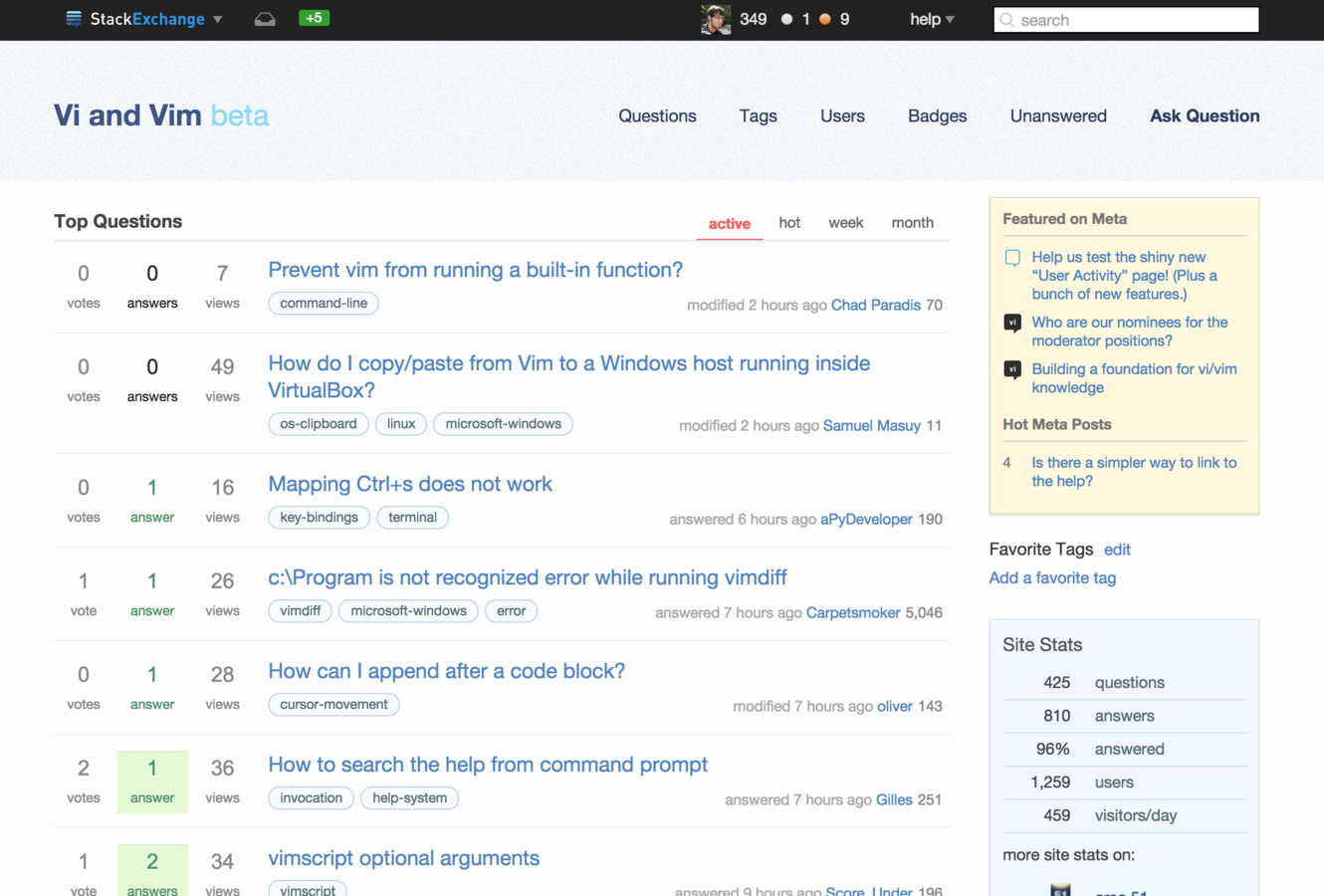The width and height of the screenshot is (1324, 896).
Task: Click the os-clipboard tag
Action: (x=319, y=424)
